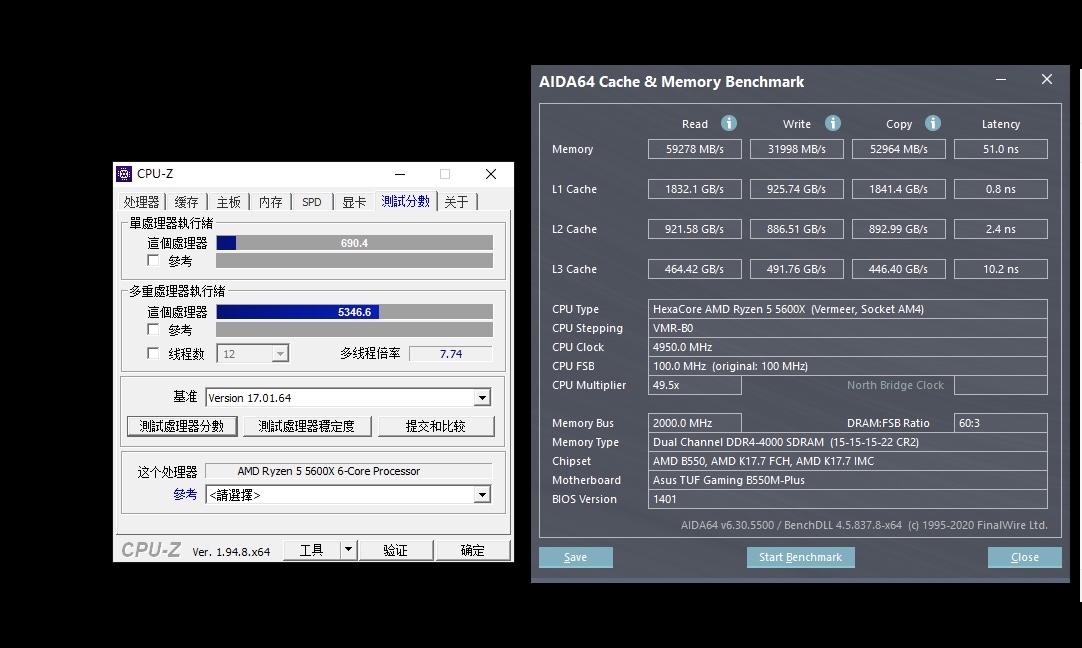Click Start Benchmark in AIDA64
Viewport: 1082px width, 648px height.
coord(800,557)
